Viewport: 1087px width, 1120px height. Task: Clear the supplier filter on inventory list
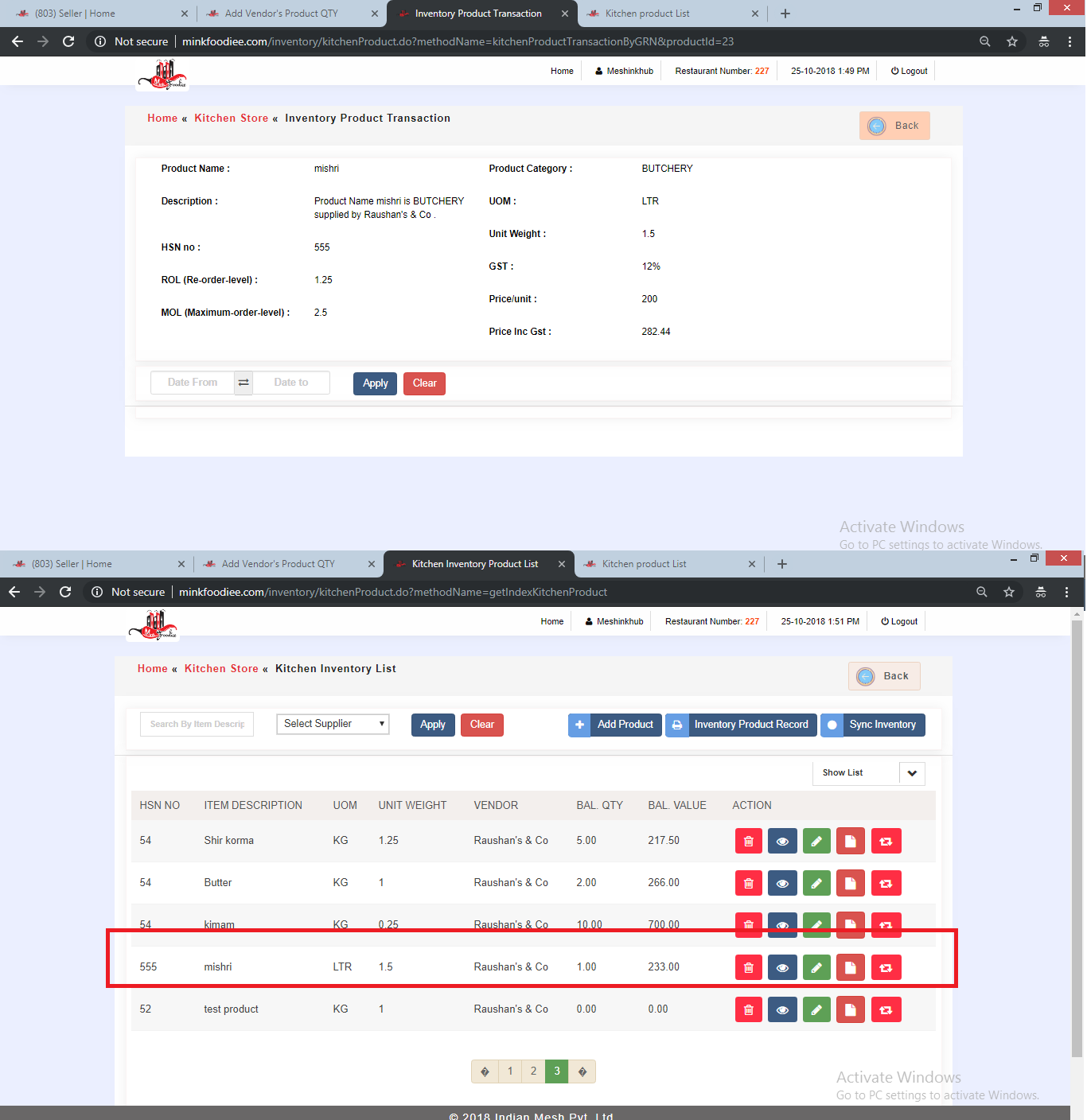482,725
